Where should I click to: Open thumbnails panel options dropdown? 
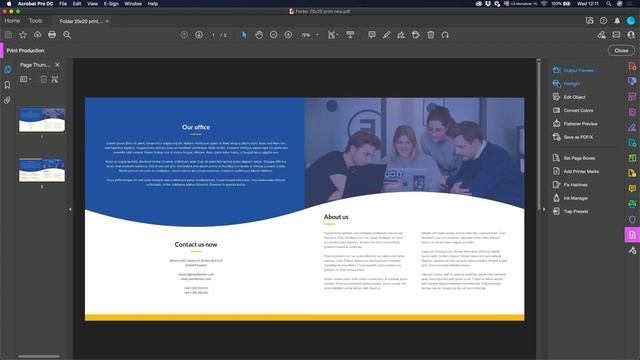click(x=26, y=79)
